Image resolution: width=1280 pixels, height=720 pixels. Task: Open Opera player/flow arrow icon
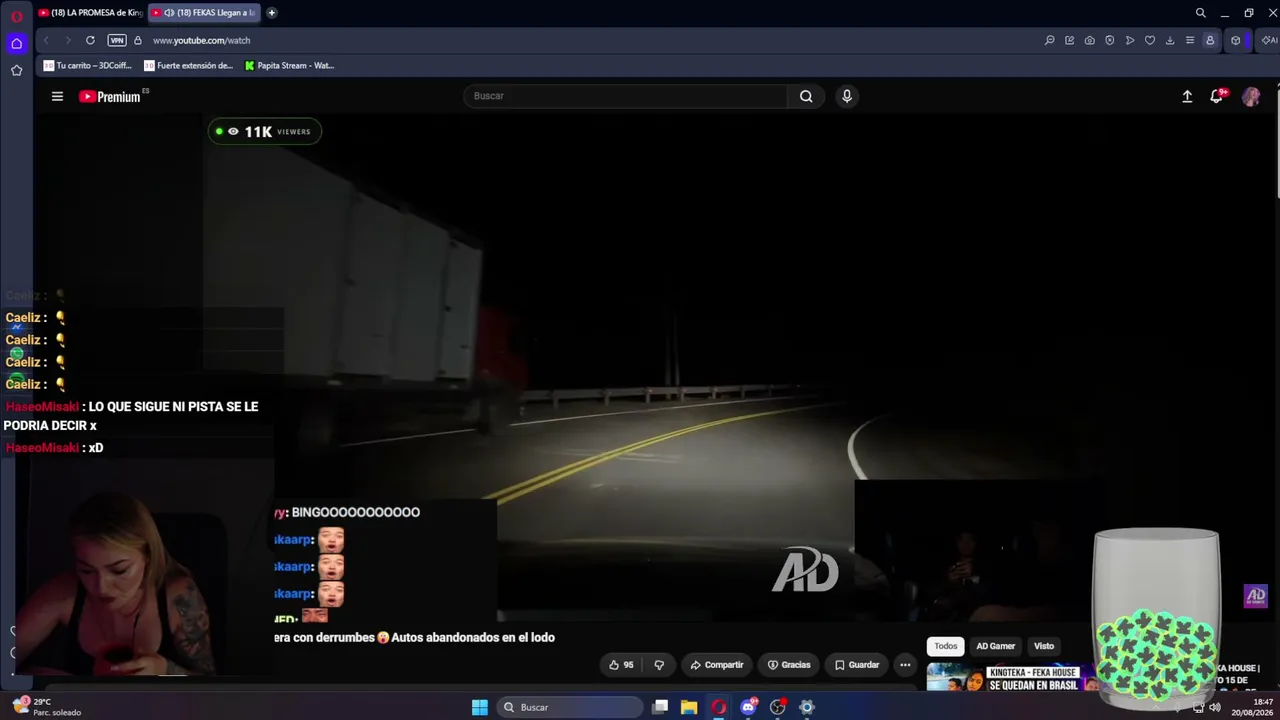tap(1129, 40)
